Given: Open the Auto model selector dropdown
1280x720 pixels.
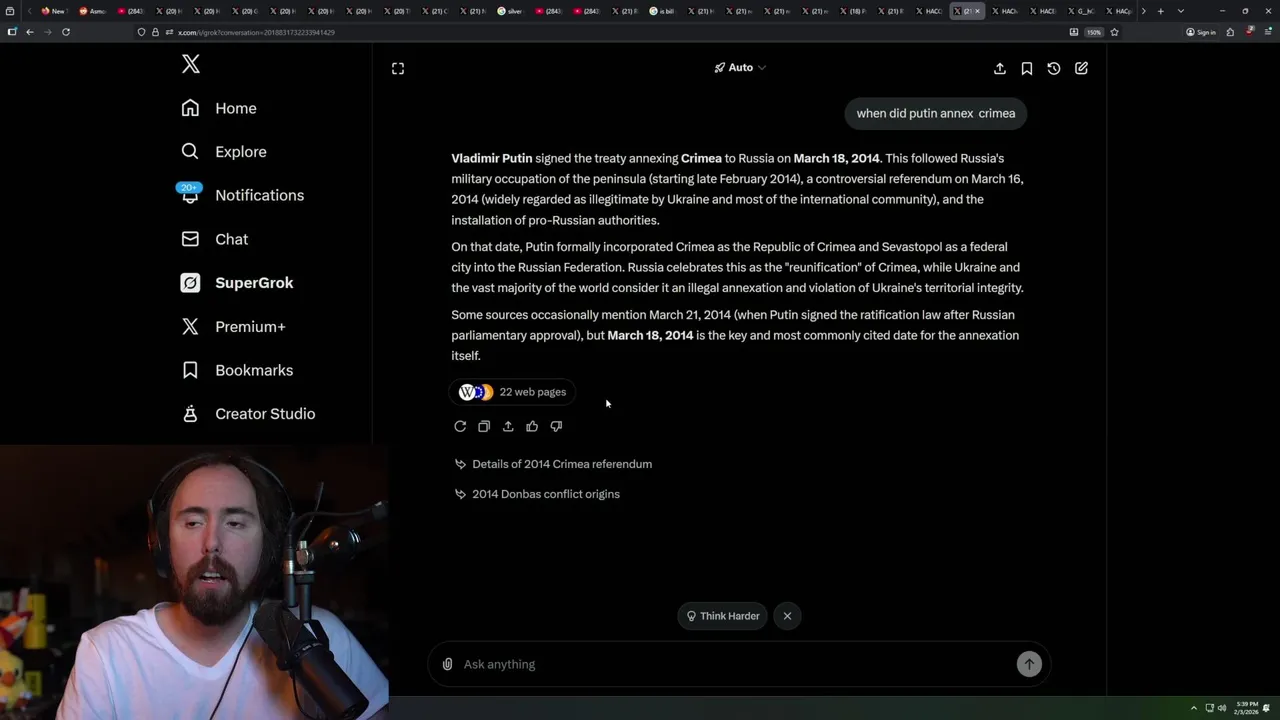Looking at the screenshot, I should click(740, 68).
